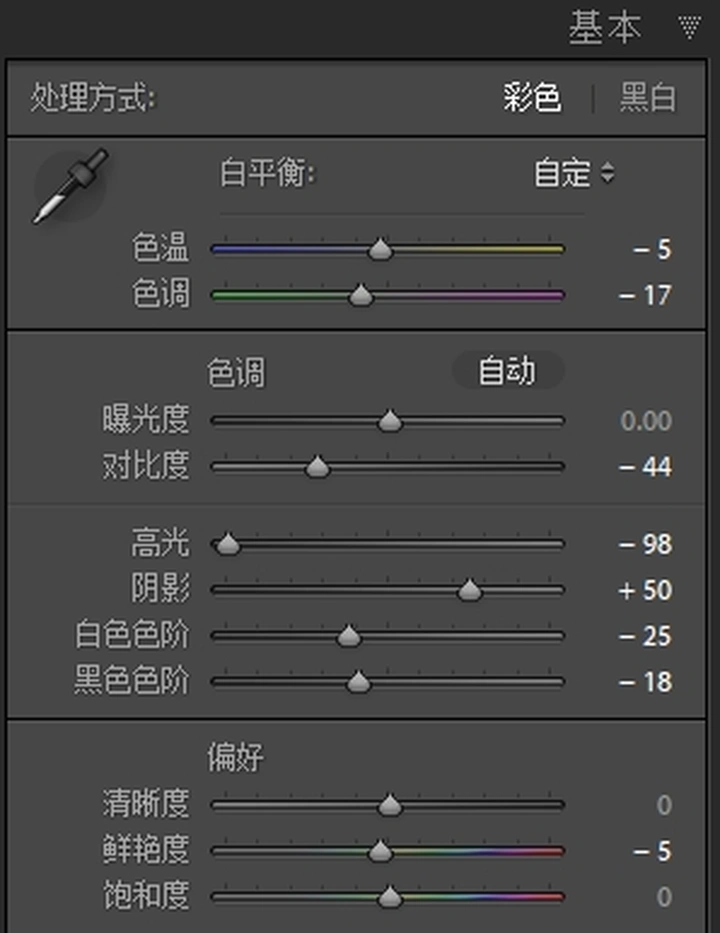Click the 鲜艳度 slider handle

(x=380, y=851)
